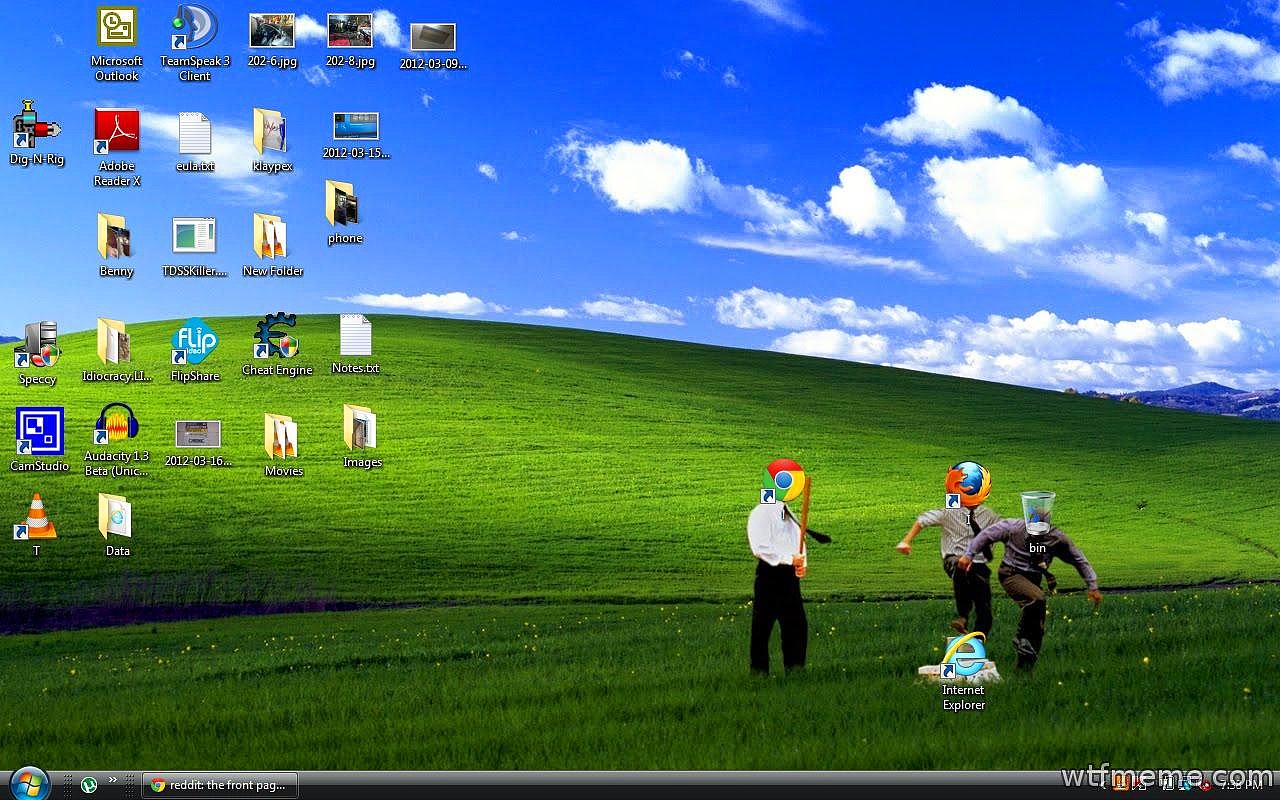Image resolution: width=1280 pixels, height=800 pixels.
Task: Select the CamStudio desktop icon
Action: pyautogui.click(x=39, y=431)
